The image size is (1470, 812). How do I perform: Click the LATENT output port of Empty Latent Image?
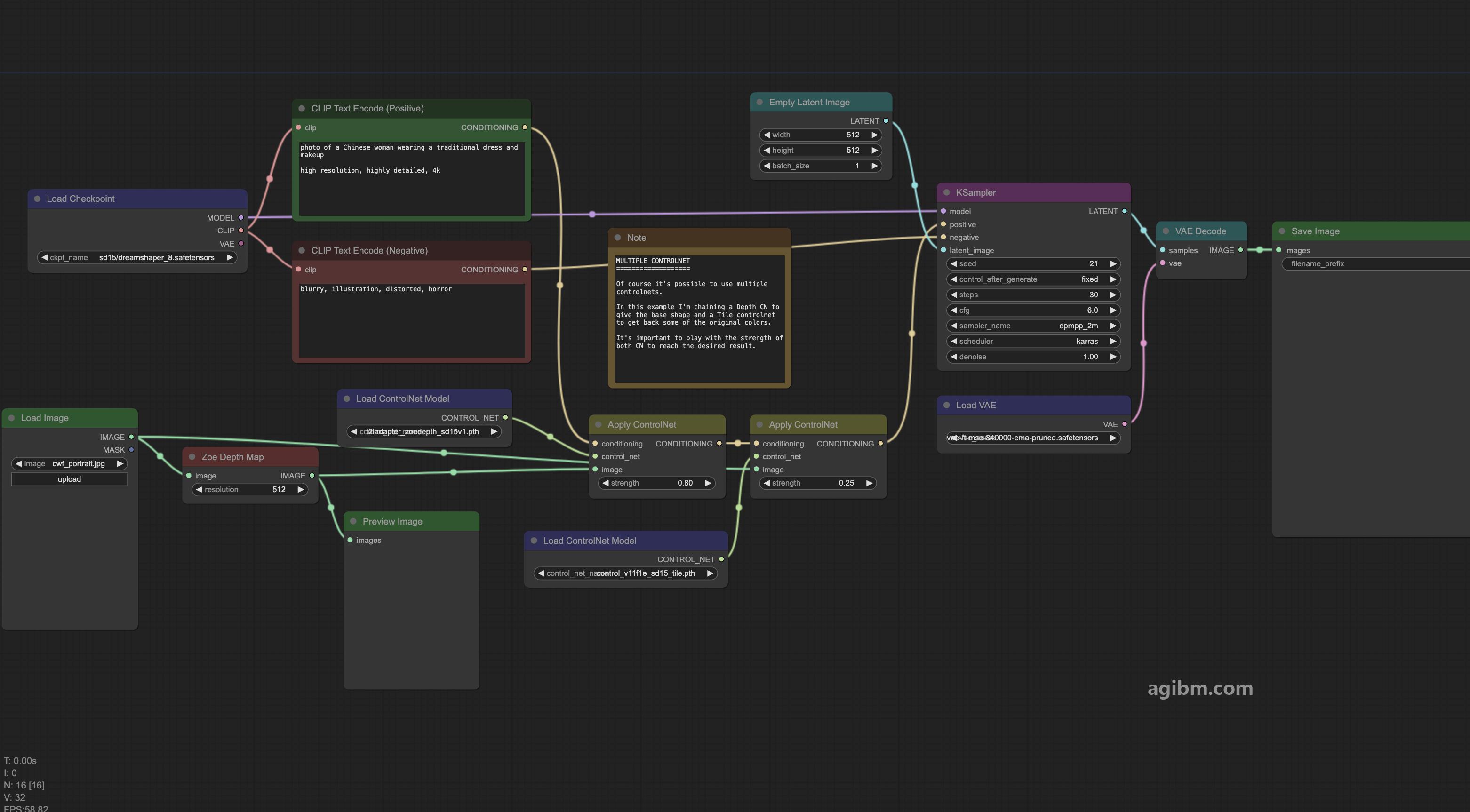(x=886, y=121)
